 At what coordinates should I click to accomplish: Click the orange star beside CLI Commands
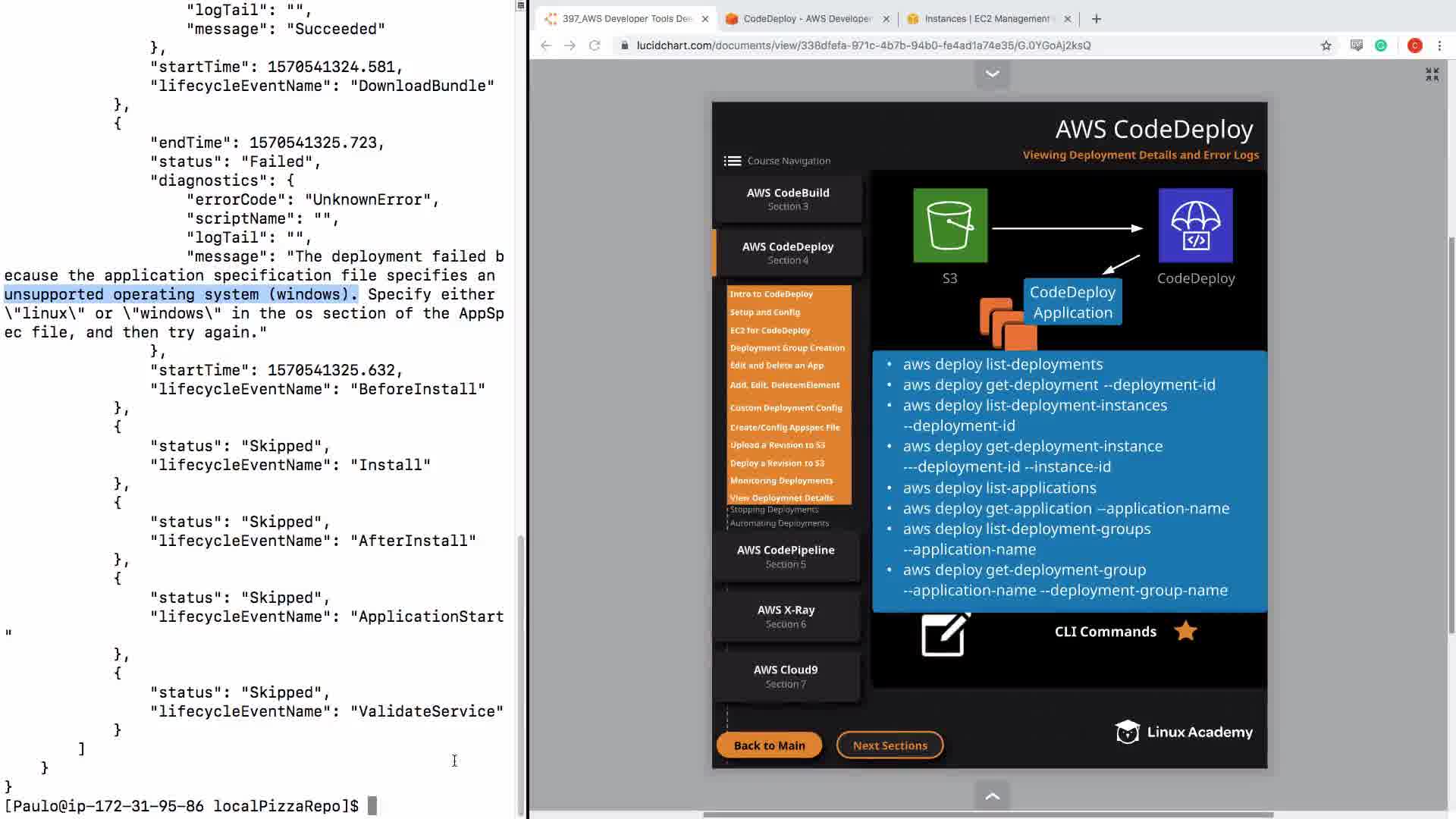pos(1185,631)
